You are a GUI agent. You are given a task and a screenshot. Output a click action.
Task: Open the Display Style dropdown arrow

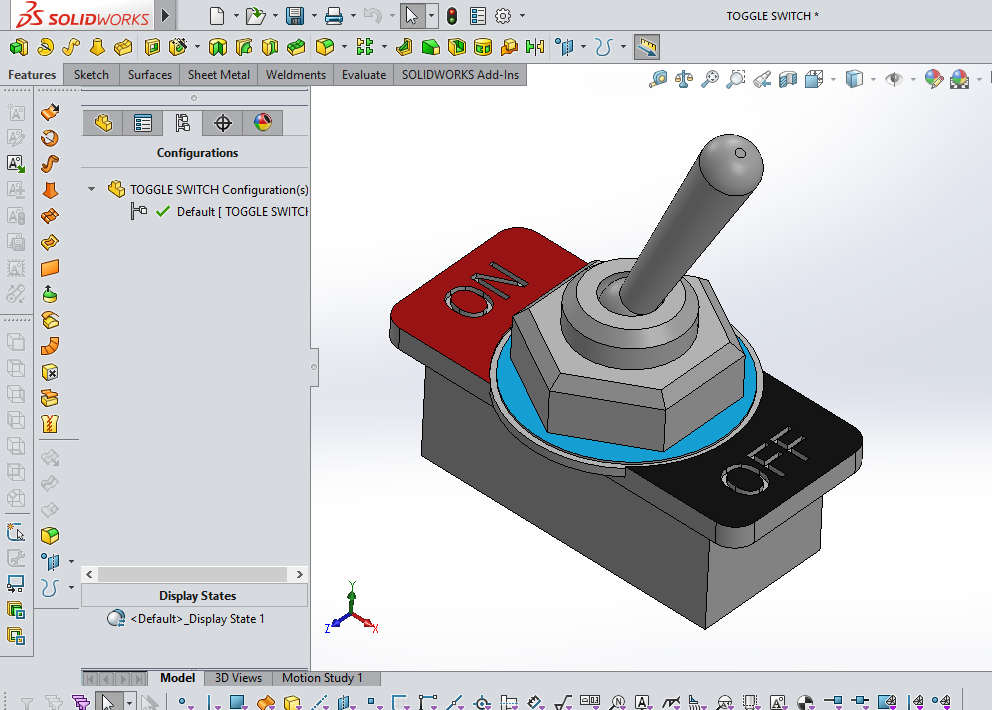[873, 79]
